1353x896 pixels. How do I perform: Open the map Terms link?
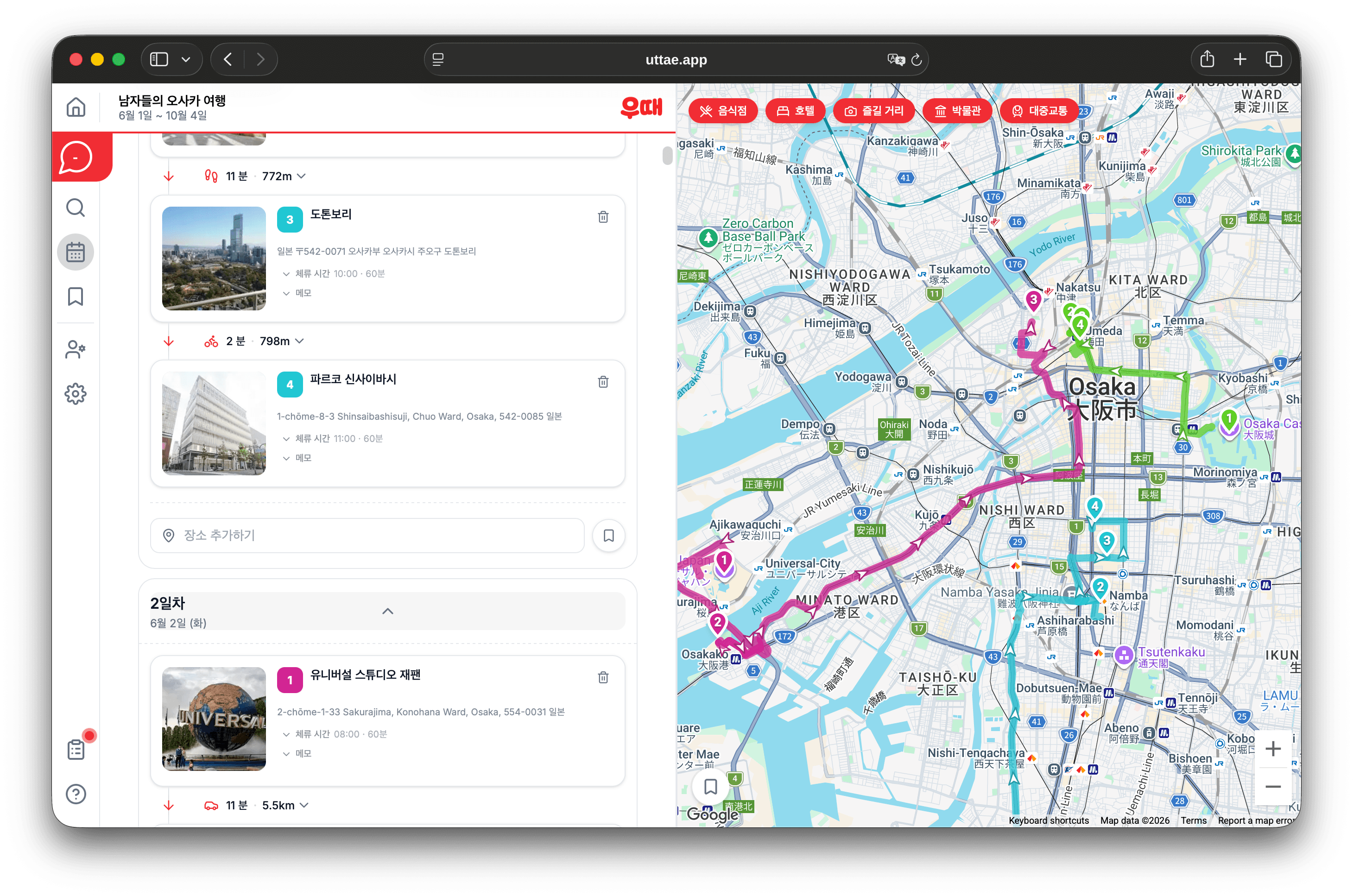tap(1193, 820)
